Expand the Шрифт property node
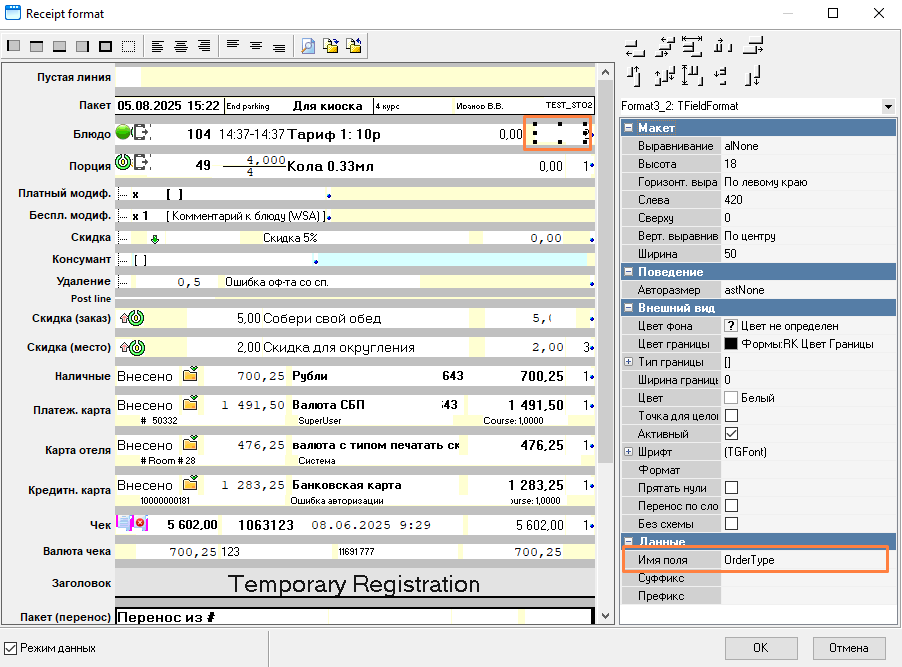Viewport: 902px width, 667px height. [x=628, y=452]
